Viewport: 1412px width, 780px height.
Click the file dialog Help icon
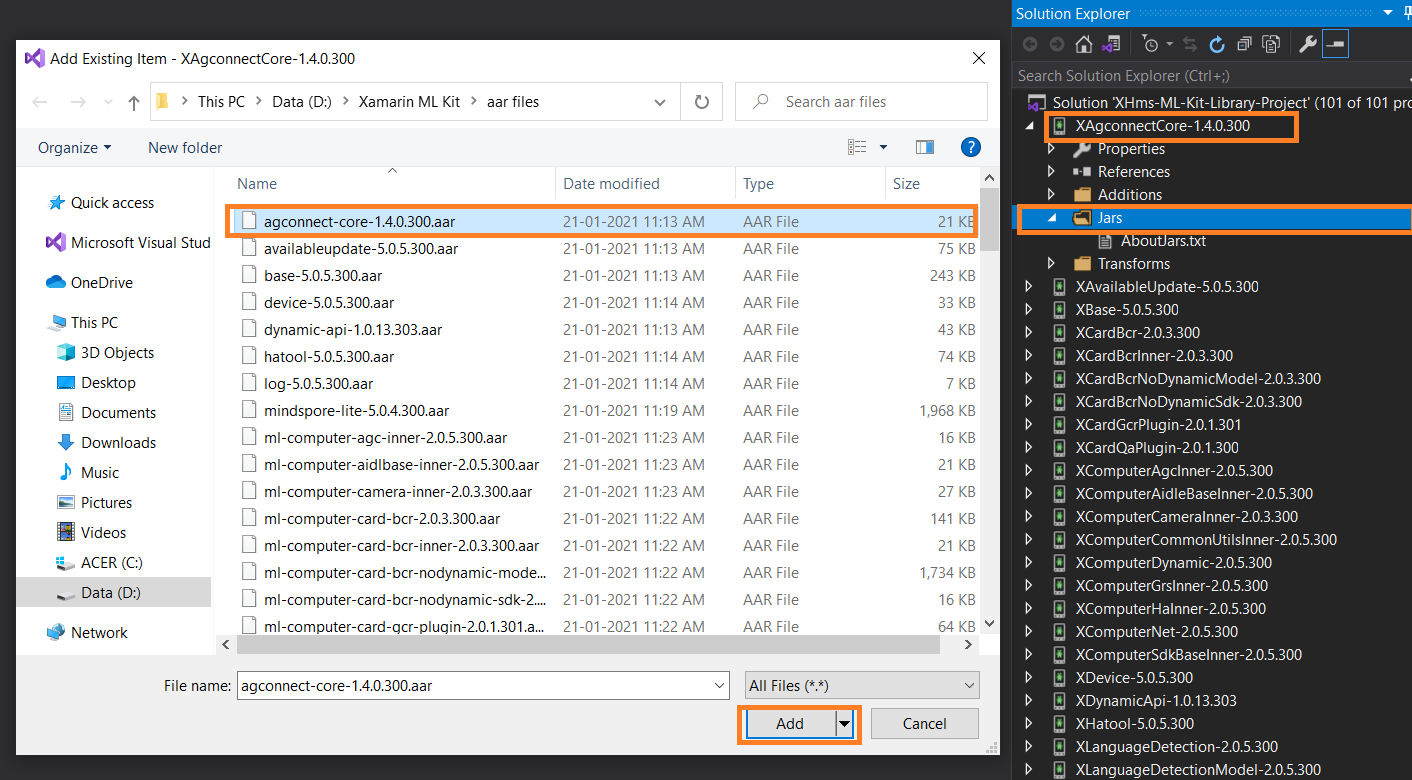pyautogui.click(x=969, y=147)
